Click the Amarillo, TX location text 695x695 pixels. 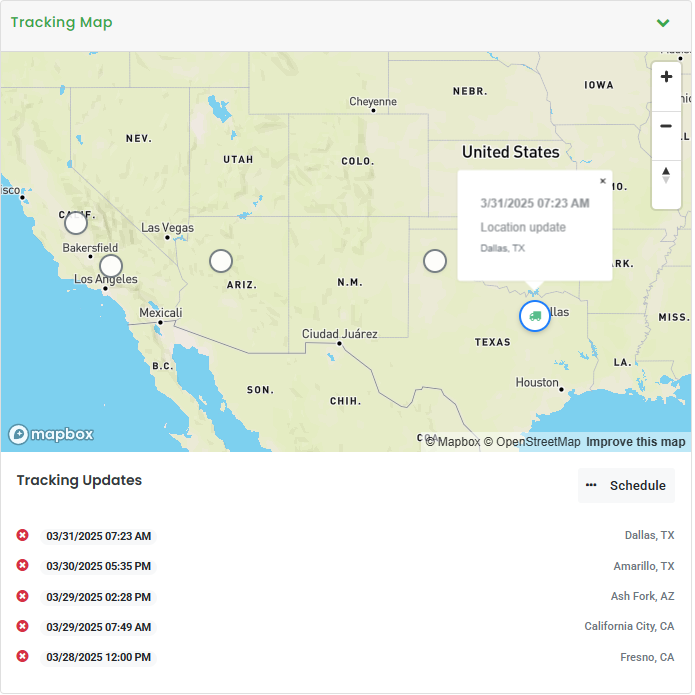coord(644,566)
